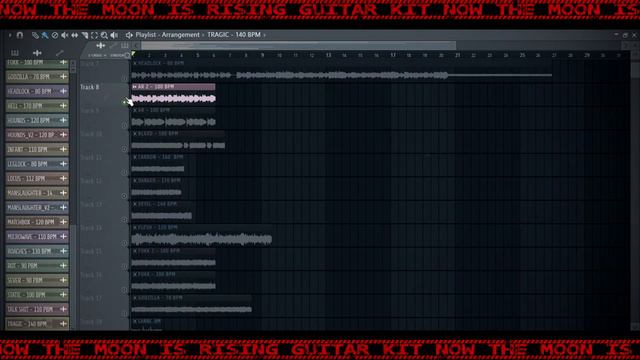Select LOCUS - 112 BPM in picker
The height and width of the screenshot is (360, 640).
pos(37,178)
